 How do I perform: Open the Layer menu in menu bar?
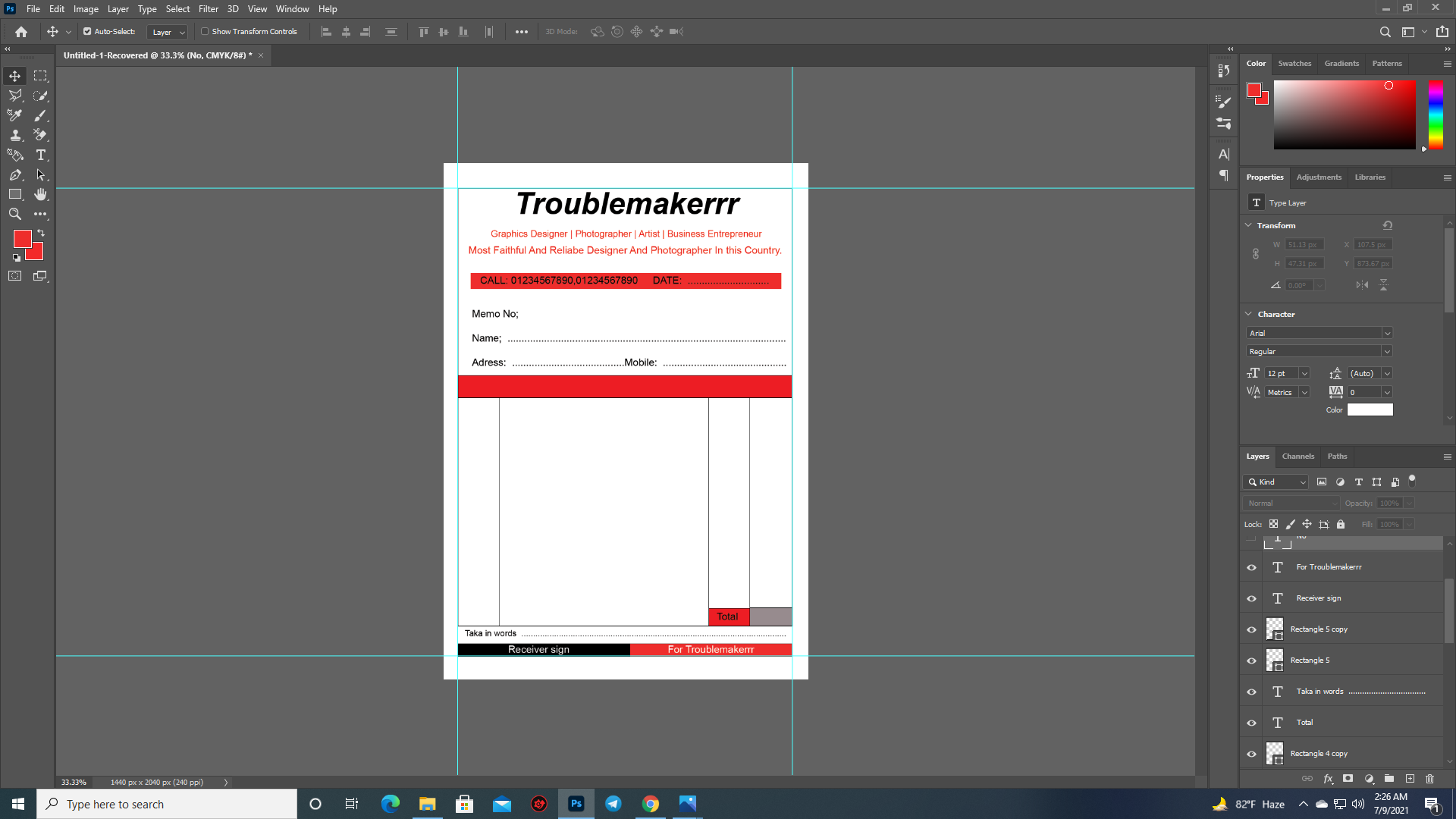(x=117, y=8)
